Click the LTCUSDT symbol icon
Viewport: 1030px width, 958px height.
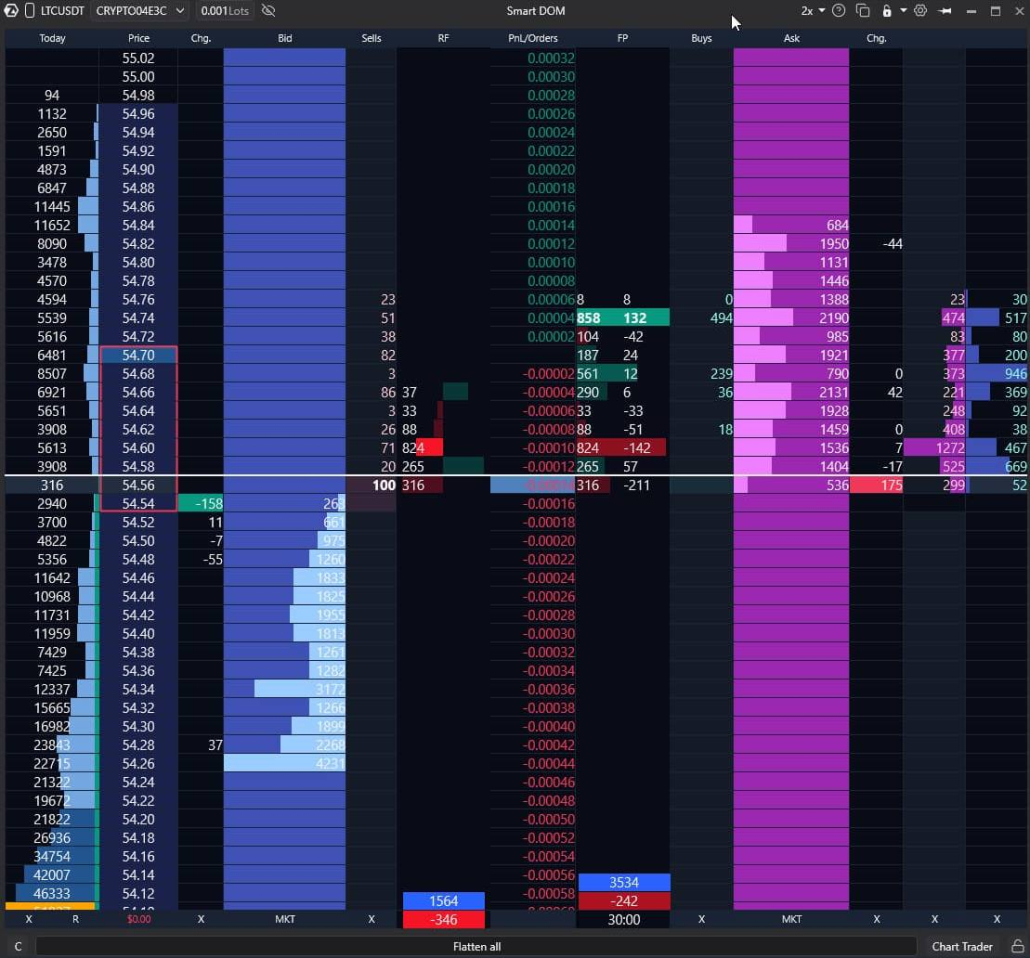pos(30,11)
